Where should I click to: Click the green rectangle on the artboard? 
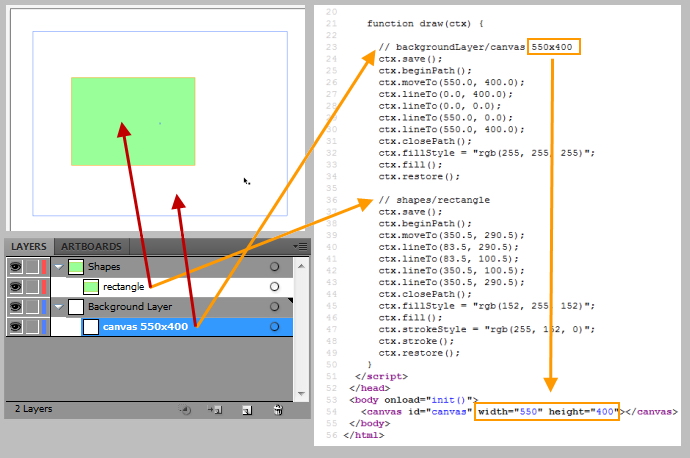[132, 121]
